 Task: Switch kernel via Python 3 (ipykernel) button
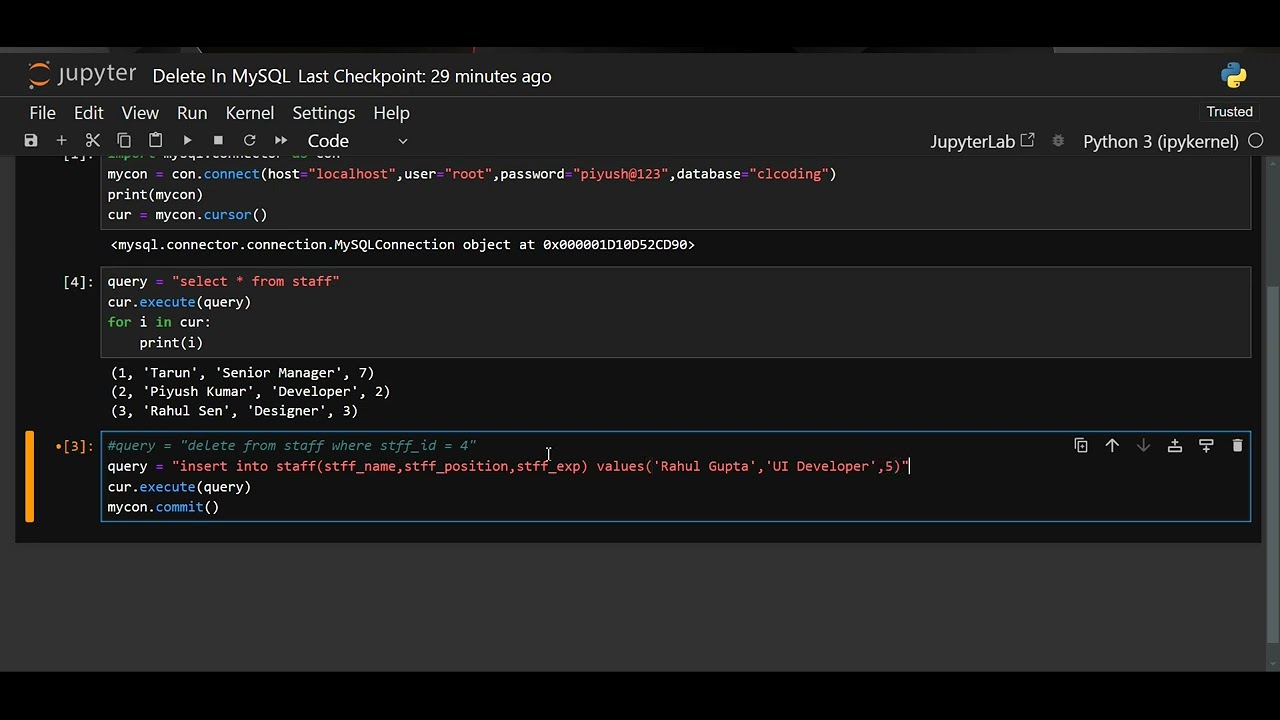pos(1161,141)
